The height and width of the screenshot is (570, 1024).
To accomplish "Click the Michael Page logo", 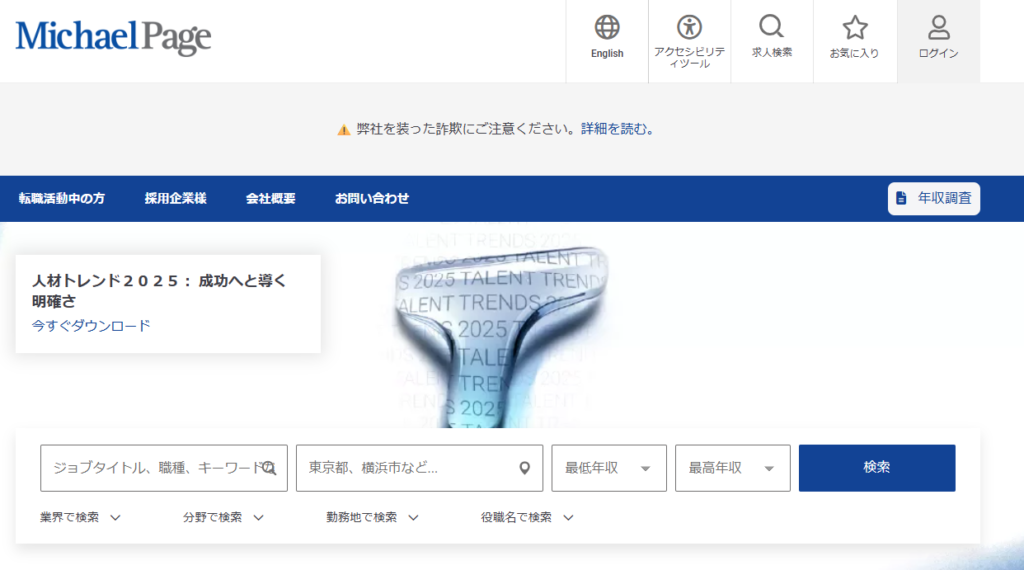I will [113, 38].
